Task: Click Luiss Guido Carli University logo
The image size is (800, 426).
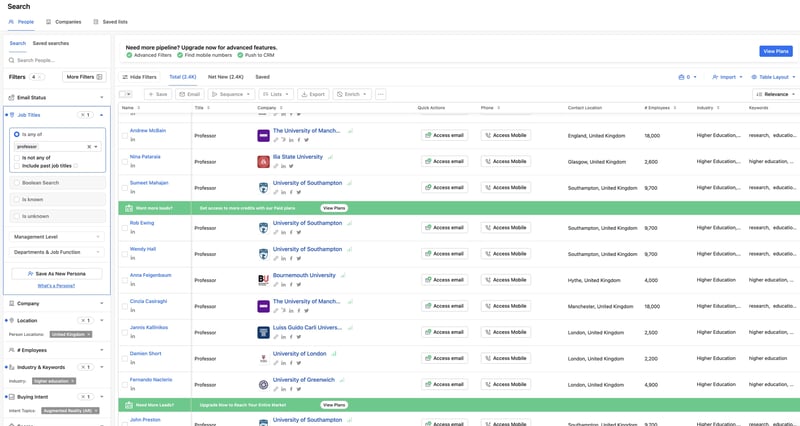Action: pyautogui.click(x=263, y=333)
